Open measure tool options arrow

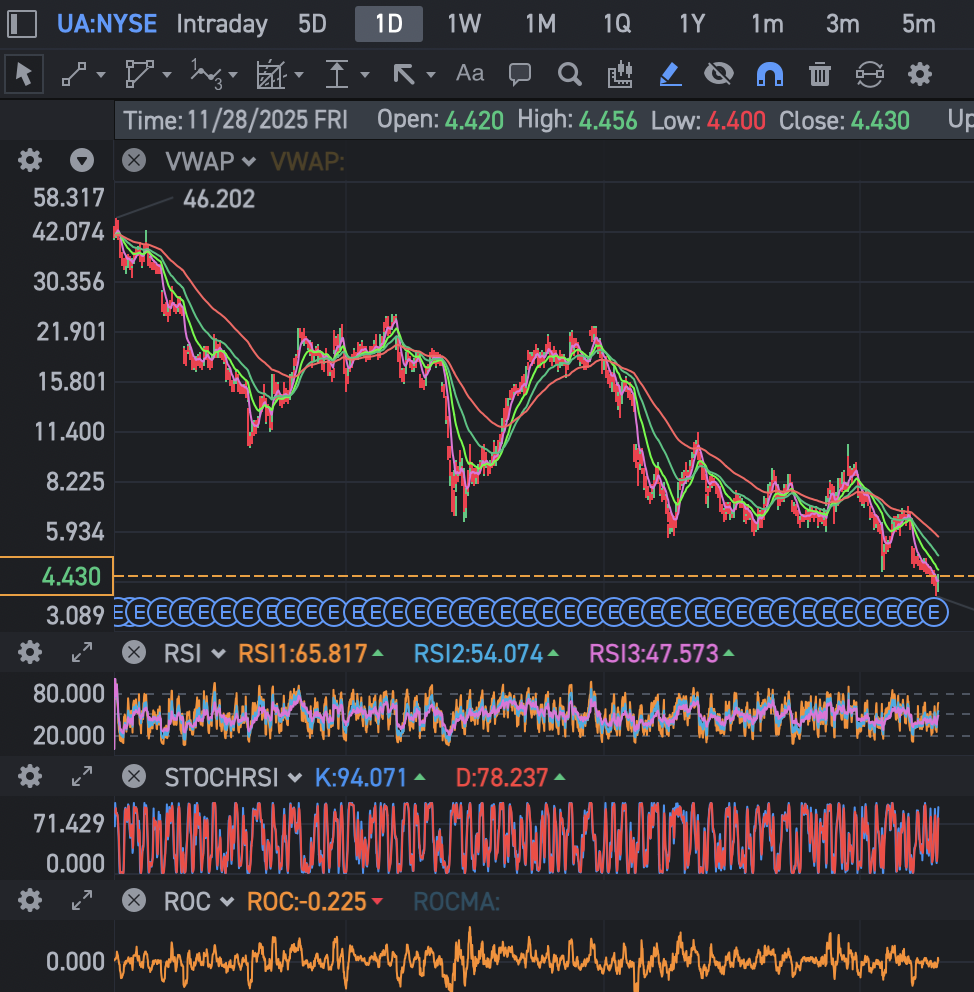point(364,75)
